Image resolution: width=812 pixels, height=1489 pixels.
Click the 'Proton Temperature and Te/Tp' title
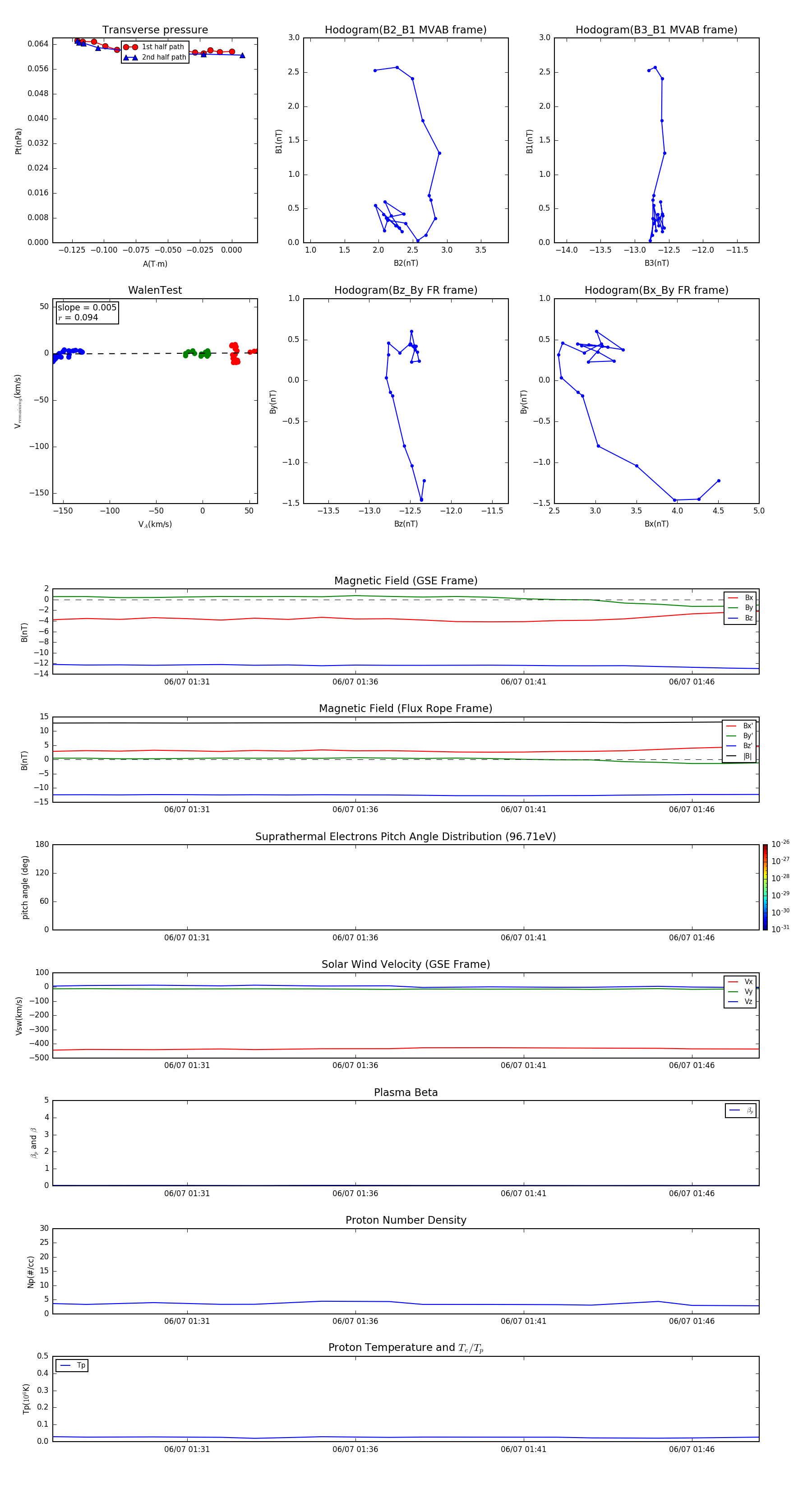pyautogui.click(x=406, y=1348)
